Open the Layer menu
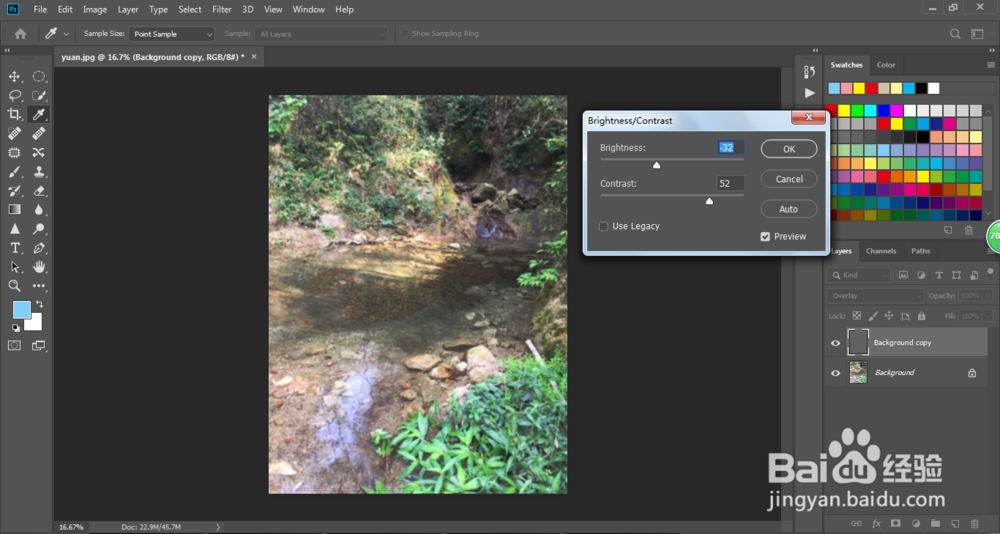 (128, 10)
